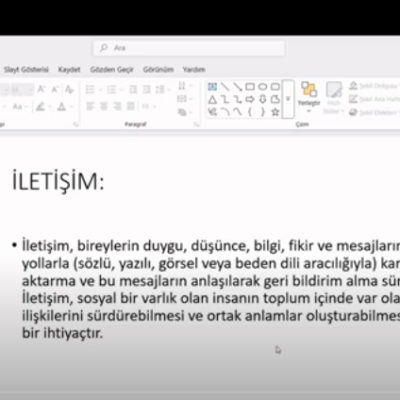Clear all text formatting
The image size is (400, 400).
[69, 89]
